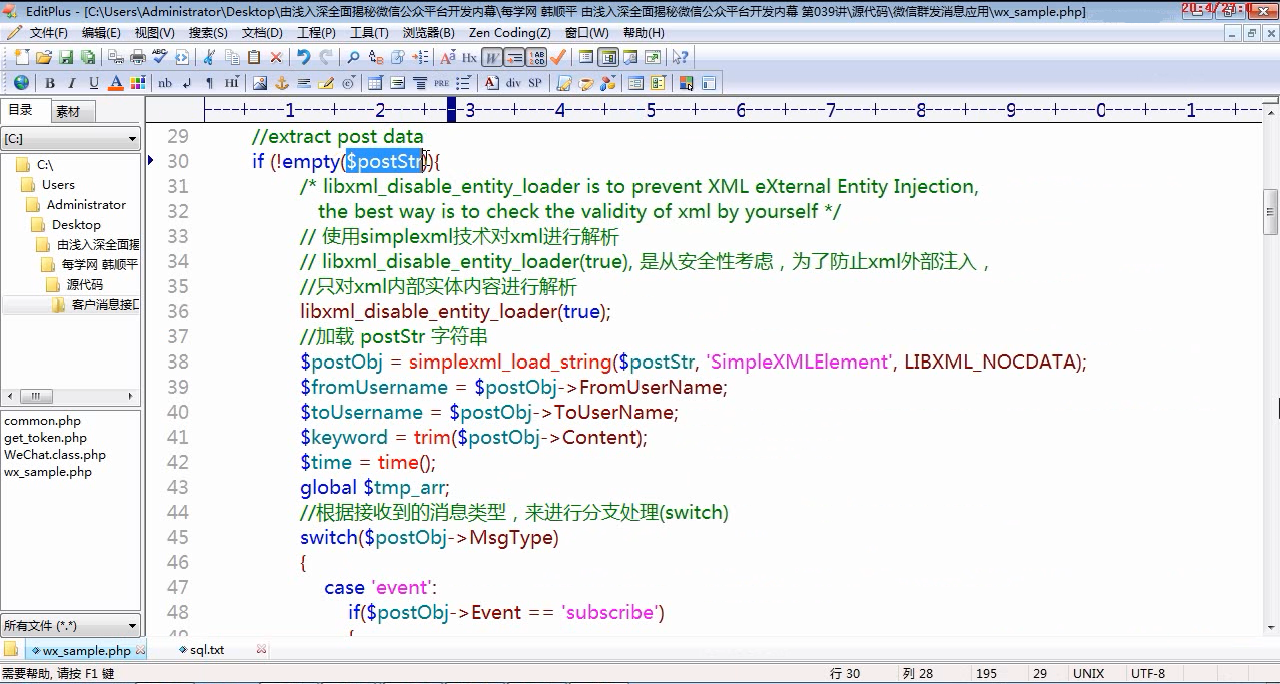Click the Save file toolbar icon
The width and height of the screenshot is (1280, 684).
[65, 58]
